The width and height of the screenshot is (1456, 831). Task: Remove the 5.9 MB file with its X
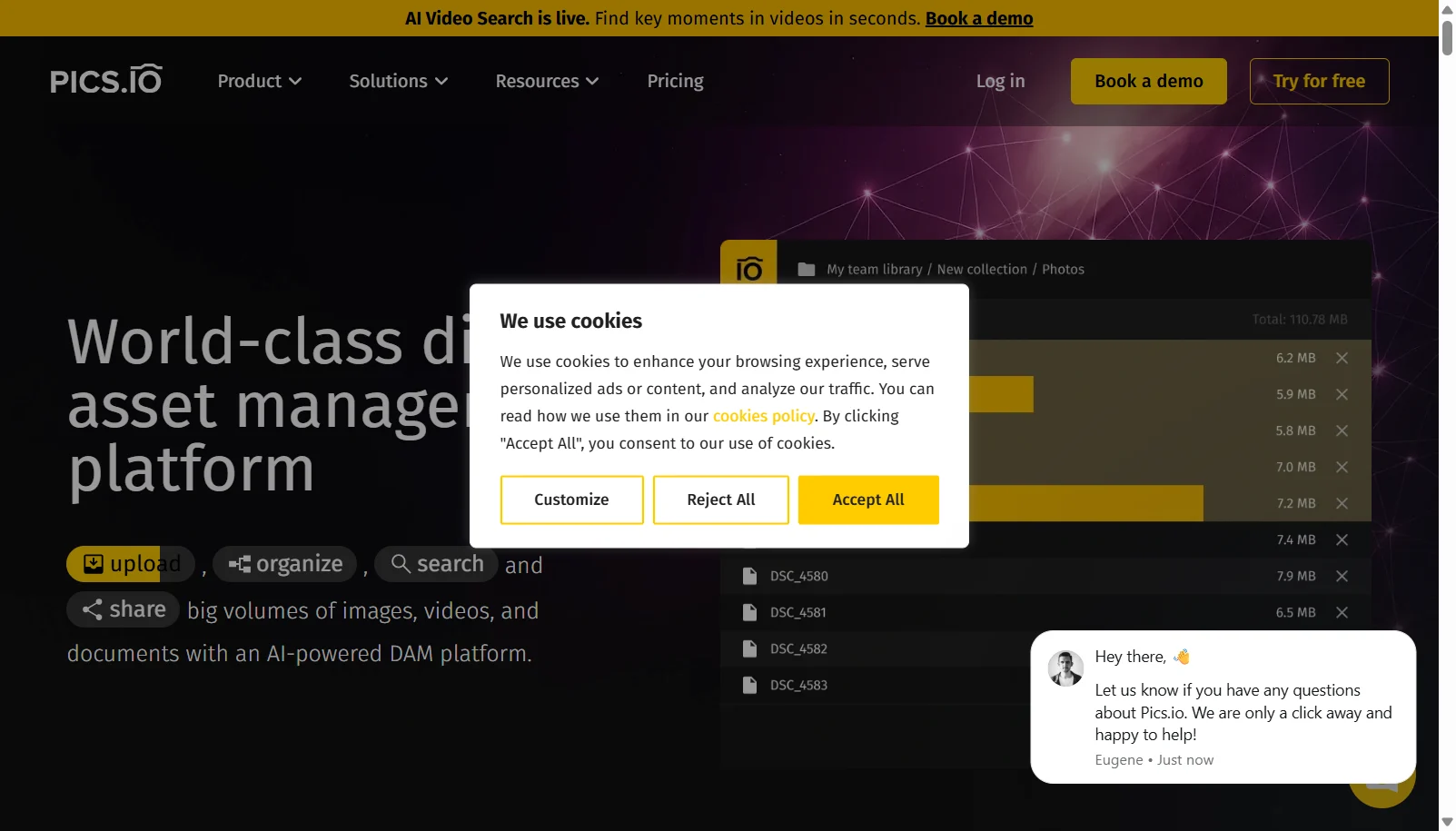pos(1342,394)
